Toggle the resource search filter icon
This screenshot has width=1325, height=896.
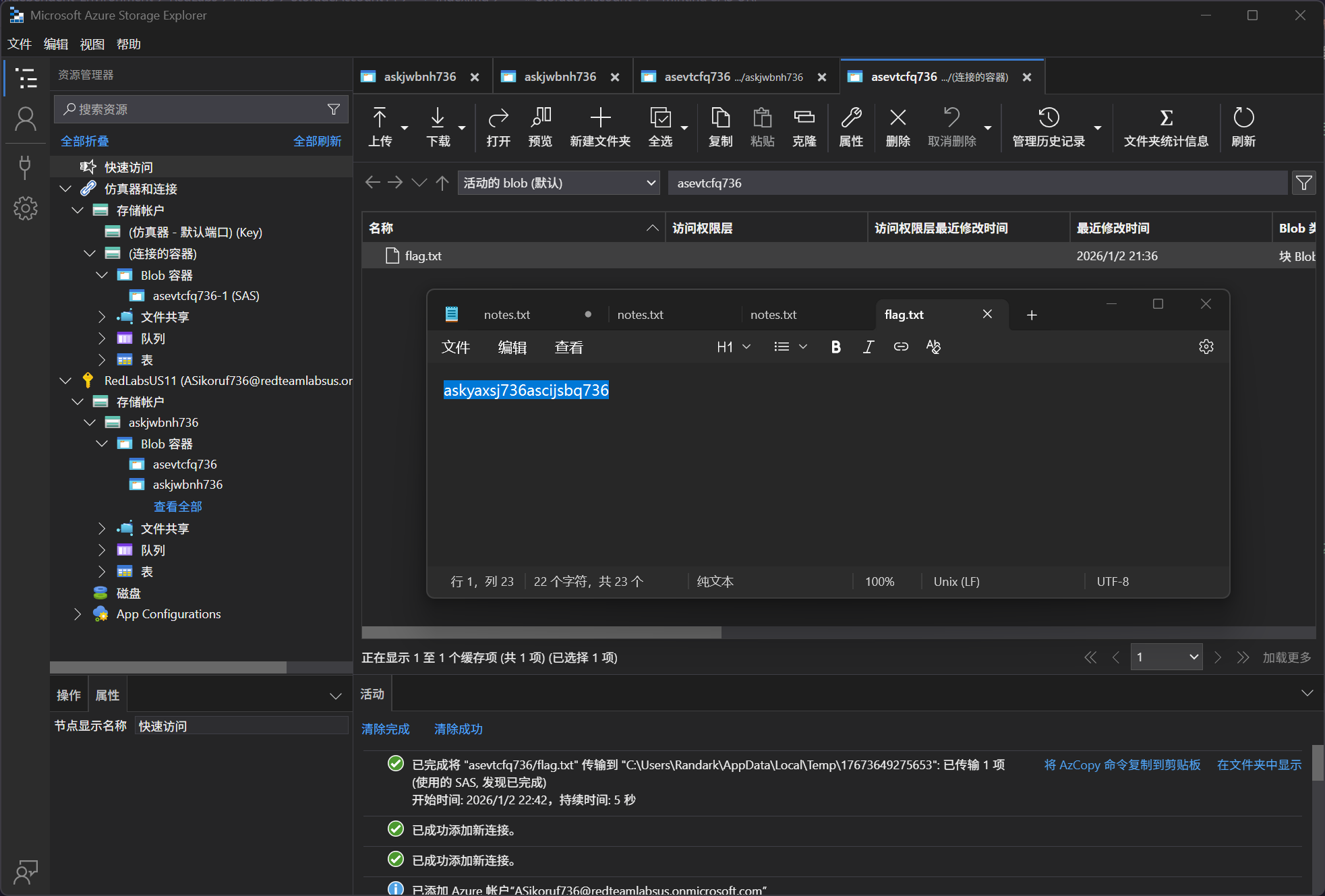(333, 109)
